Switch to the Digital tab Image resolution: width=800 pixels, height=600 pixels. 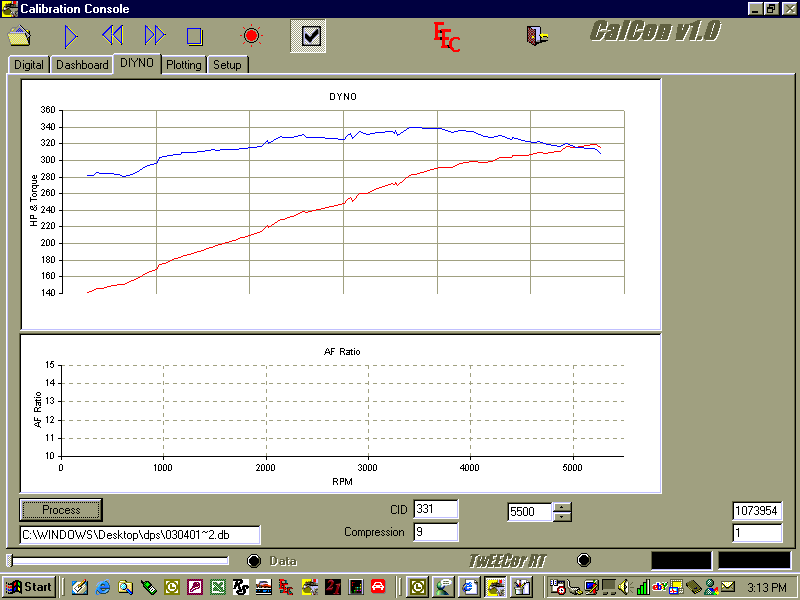click(x=29, y=65)
